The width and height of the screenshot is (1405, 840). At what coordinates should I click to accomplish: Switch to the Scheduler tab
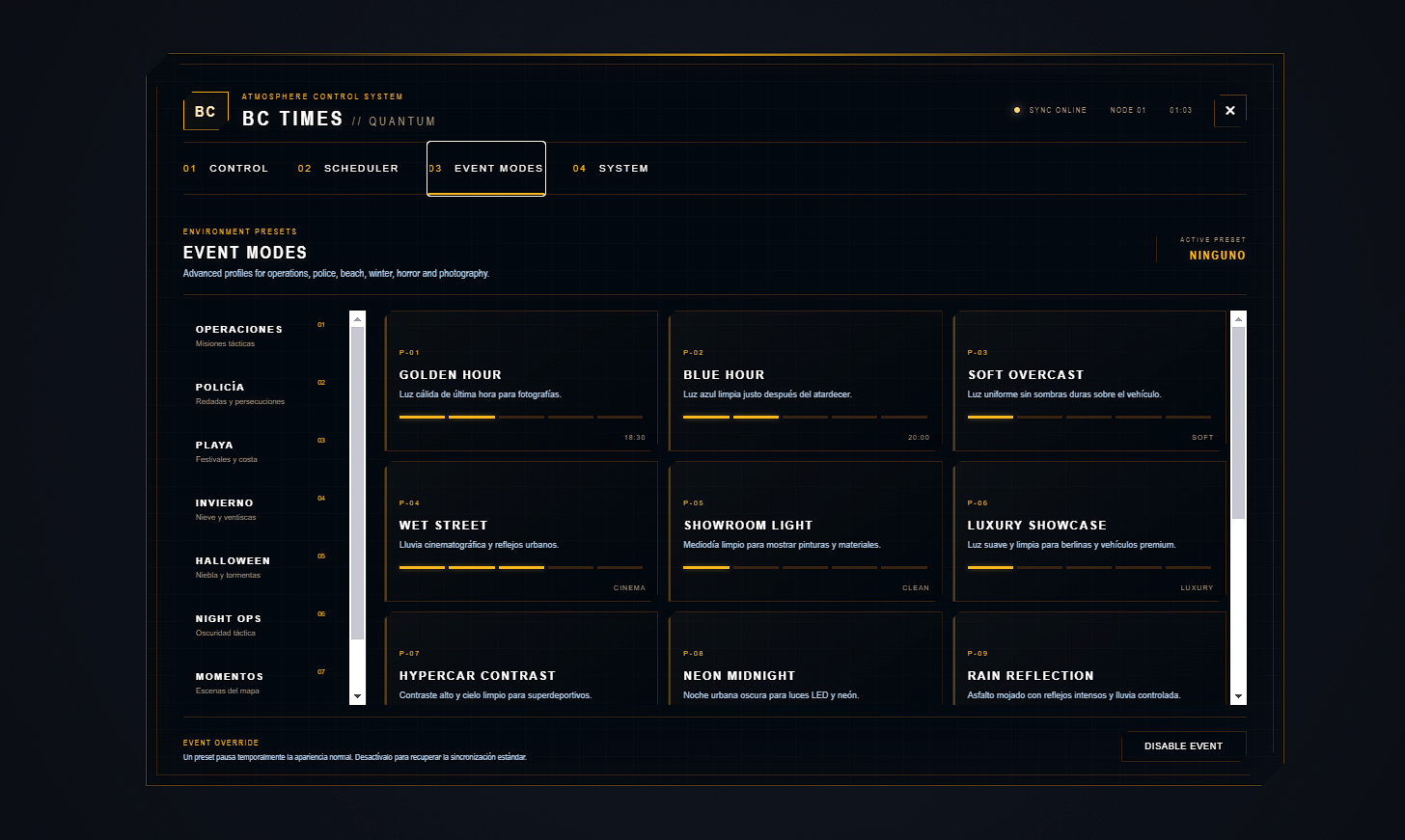(348, 169)
